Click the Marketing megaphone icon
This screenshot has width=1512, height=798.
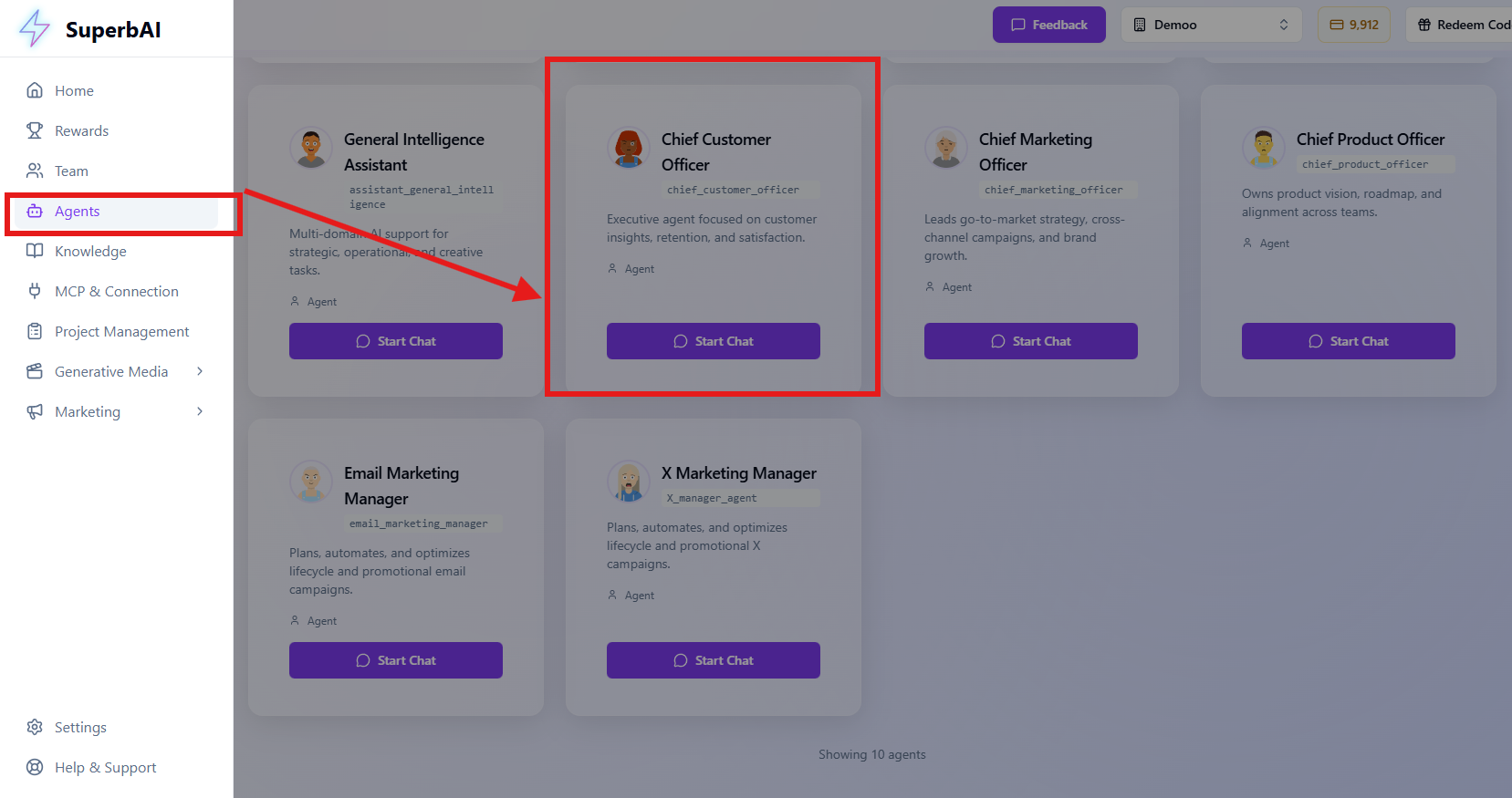click(x=35, y=411)
